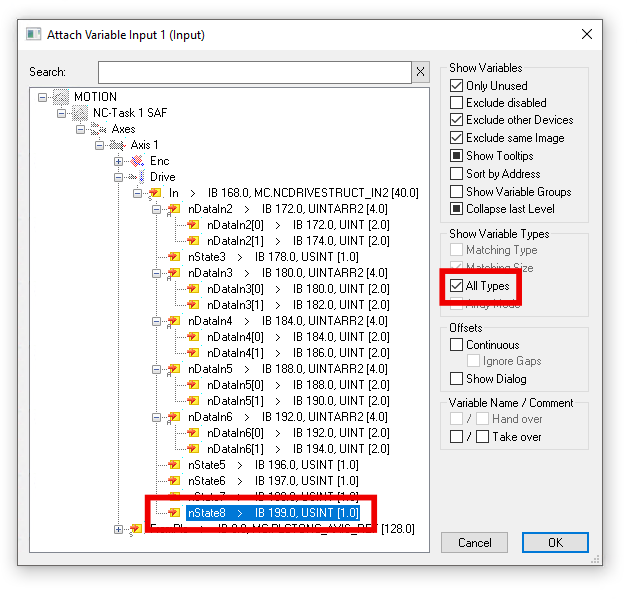637x599 pixels.
Task: Select nDataIn6[1] IB 194.0 row
Action: [298, 449]
